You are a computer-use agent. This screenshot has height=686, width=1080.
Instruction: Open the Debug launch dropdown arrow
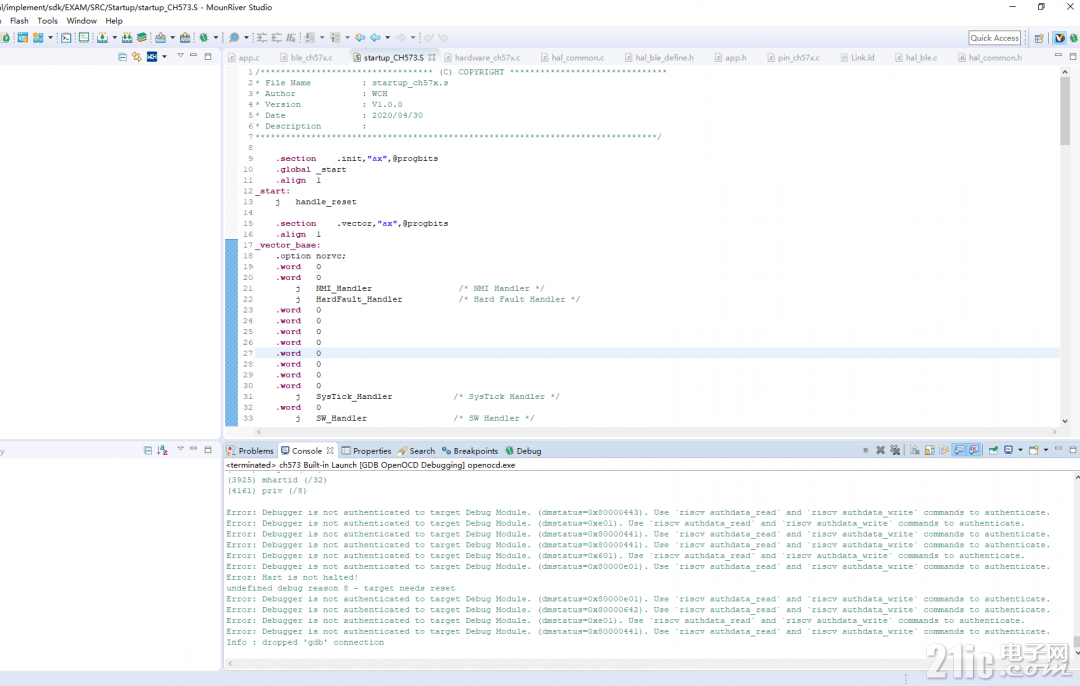click(216, 38)
